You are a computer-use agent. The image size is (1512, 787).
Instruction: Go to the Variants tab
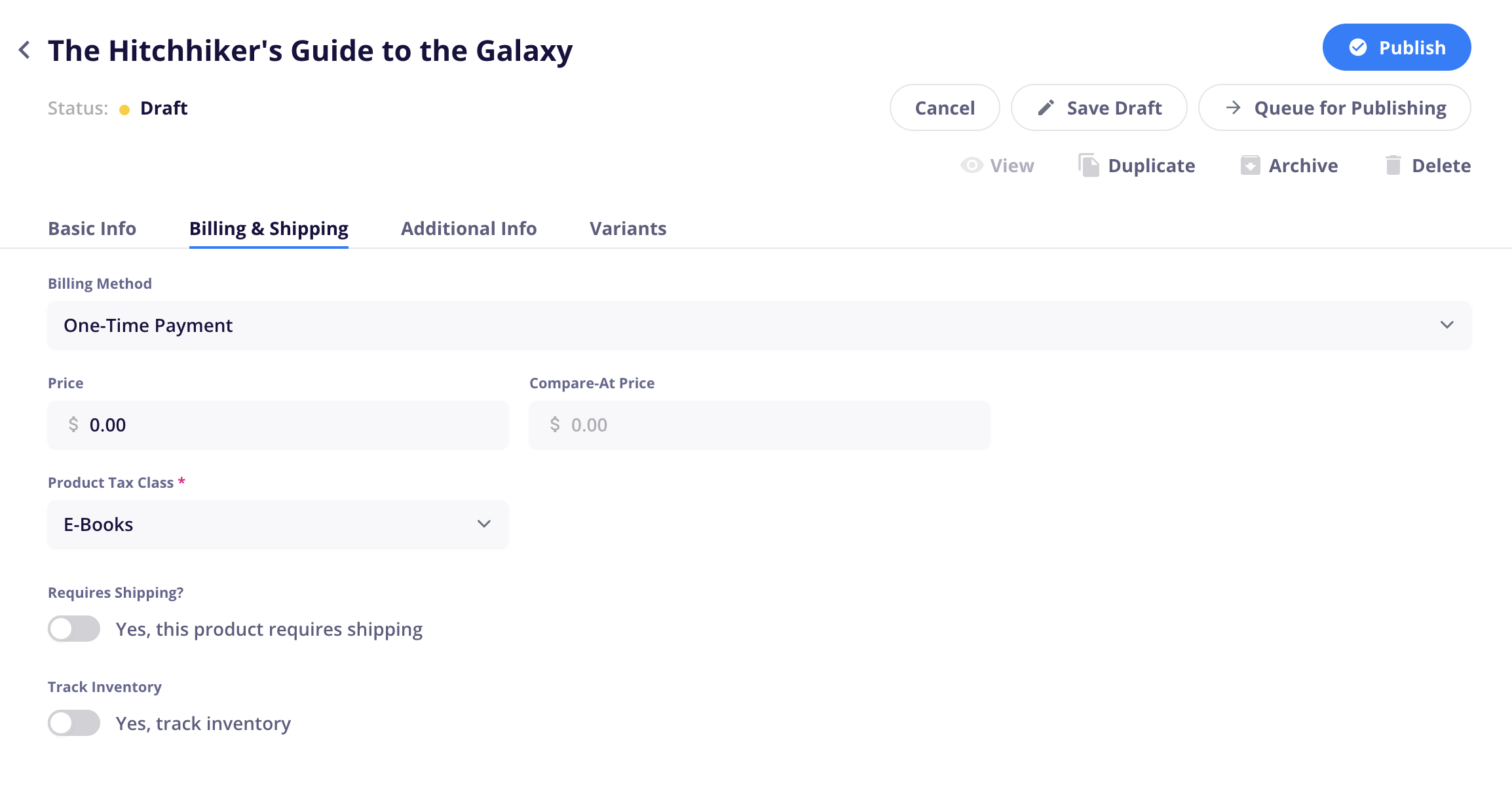[x=628, y=229]
